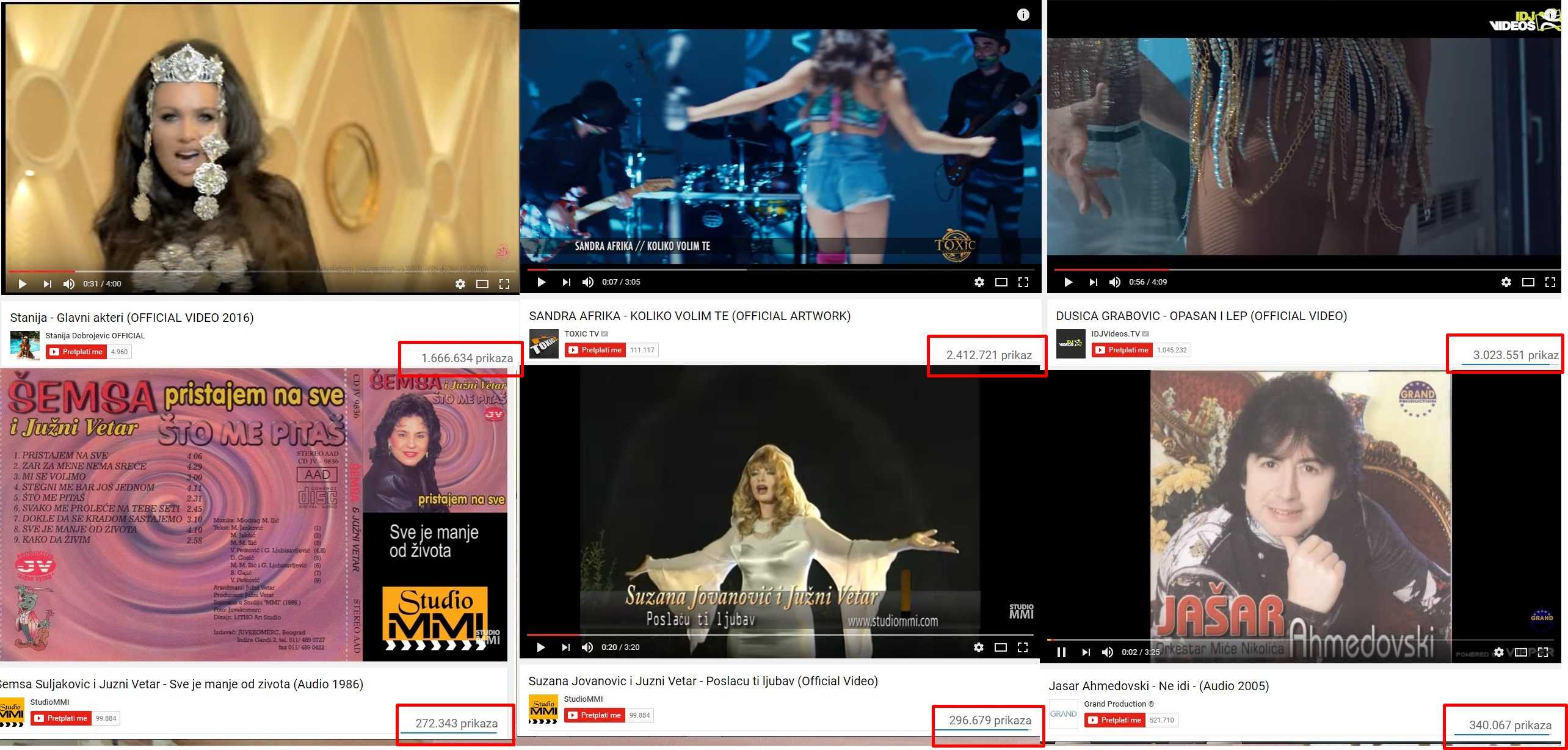The height and width of the screenshot is (750, 1568).
Task: Open settings gear on Dusica Grabovic video
Action: pyautogui.click(x=1506, y=282)
